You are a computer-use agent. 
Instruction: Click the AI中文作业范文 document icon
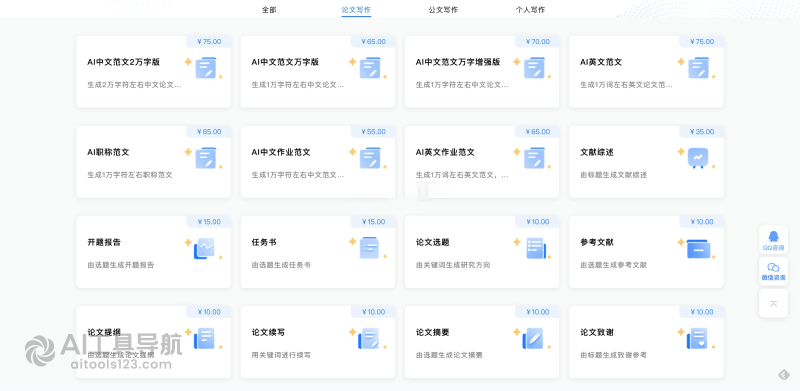[370, 158]
